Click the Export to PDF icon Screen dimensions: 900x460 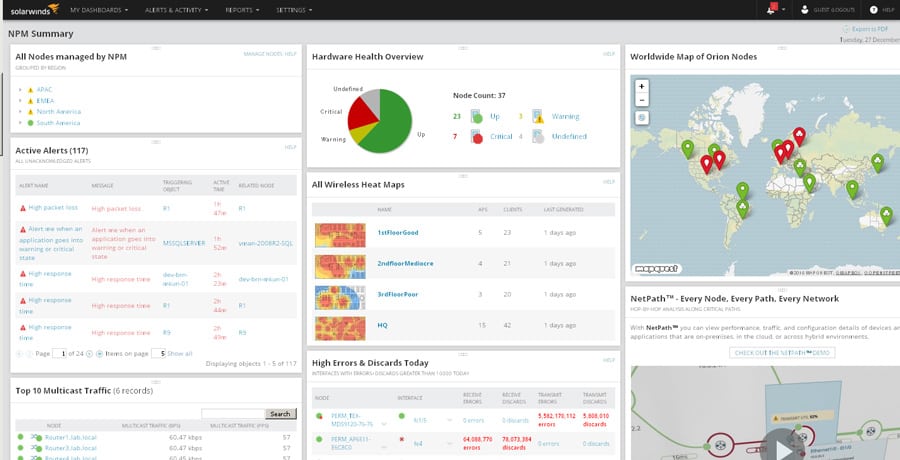[x=845, y=29]
